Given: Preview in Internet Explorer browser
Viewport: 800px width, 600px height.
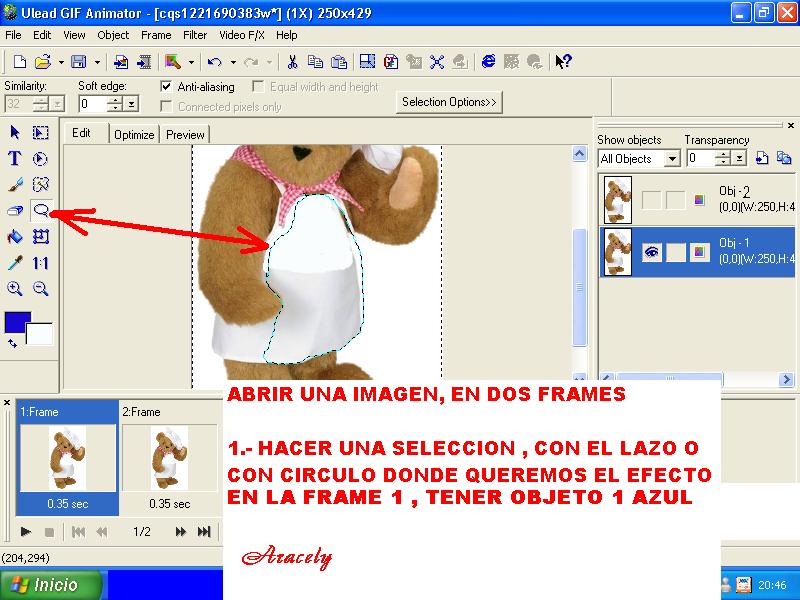Looking at the screenshot, I should [x=488, y=62].
